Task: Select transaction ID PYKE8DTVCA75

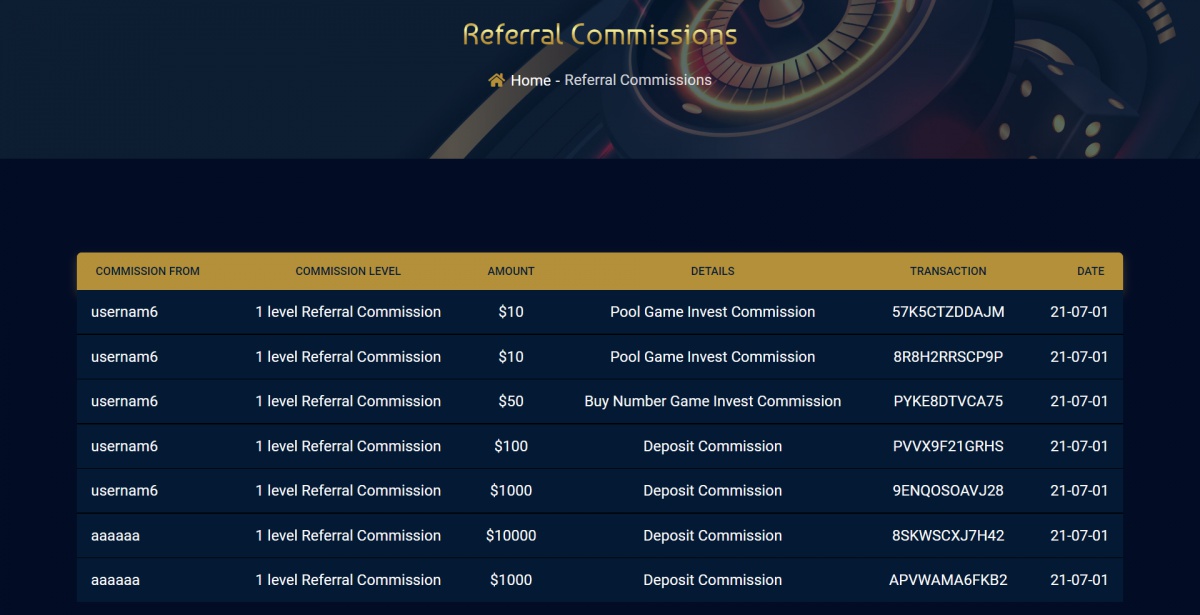Action: (x=948, y=401)
